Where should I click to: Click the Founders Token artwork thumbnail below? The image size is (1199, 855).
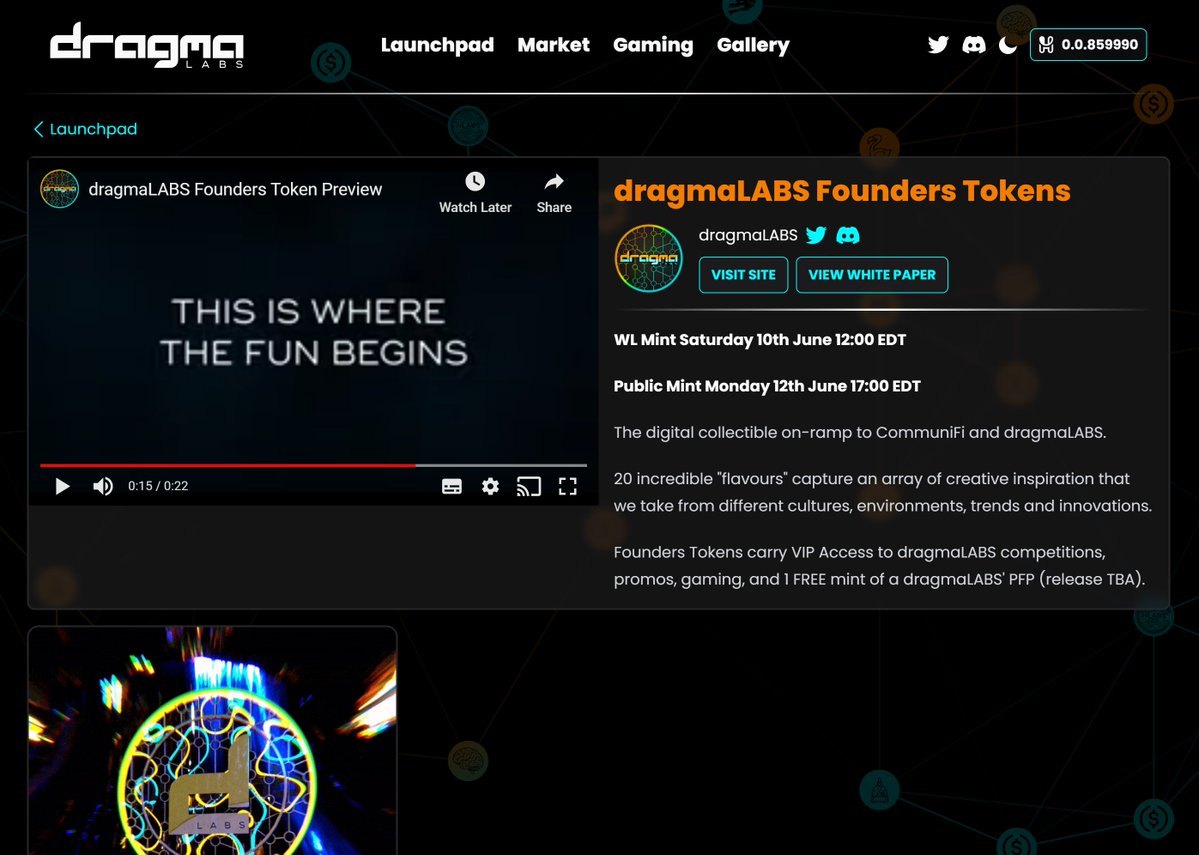coord(212,745)
